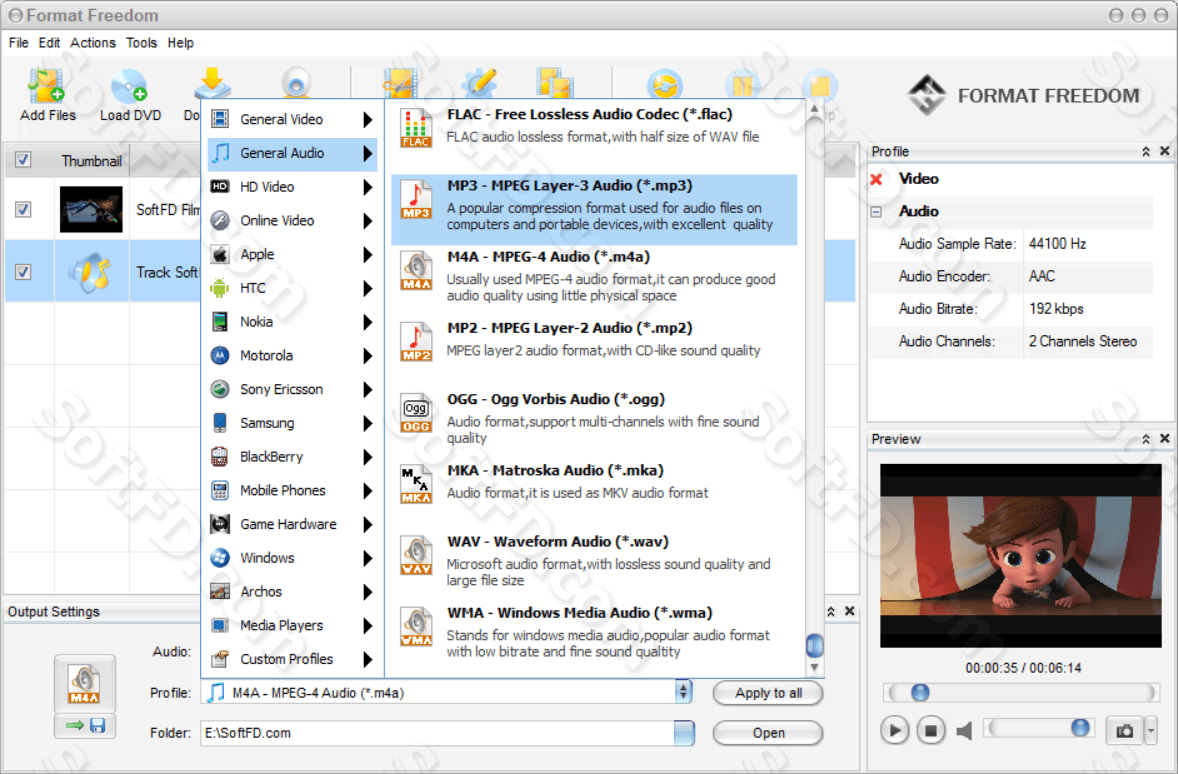Expand the Samsung submenu arrow
The height and width of the screenshot is (774, 1178).
point(367,423)
